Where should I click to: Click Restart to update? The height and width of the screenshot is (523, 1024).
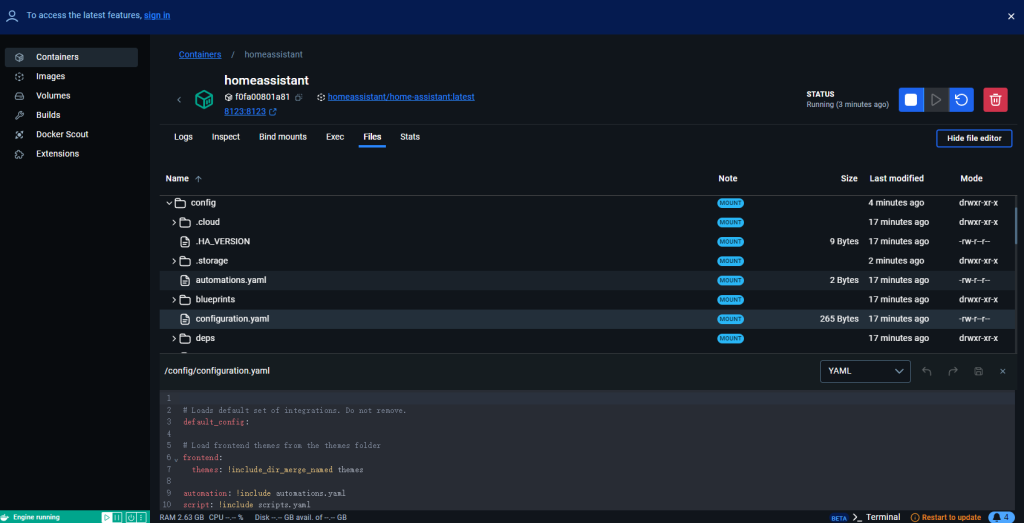pos(946,517)
